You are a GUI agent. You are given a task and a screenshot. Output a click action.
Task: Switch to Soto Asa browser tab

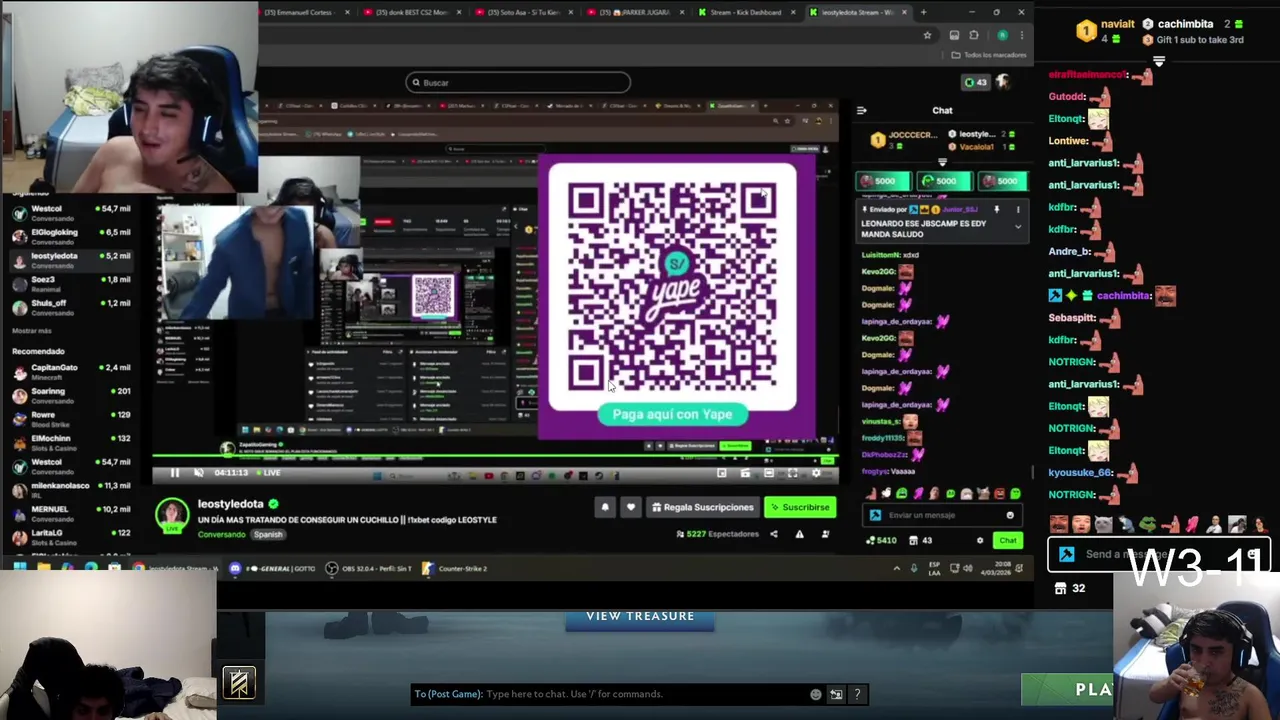click(x=523, y=12)
